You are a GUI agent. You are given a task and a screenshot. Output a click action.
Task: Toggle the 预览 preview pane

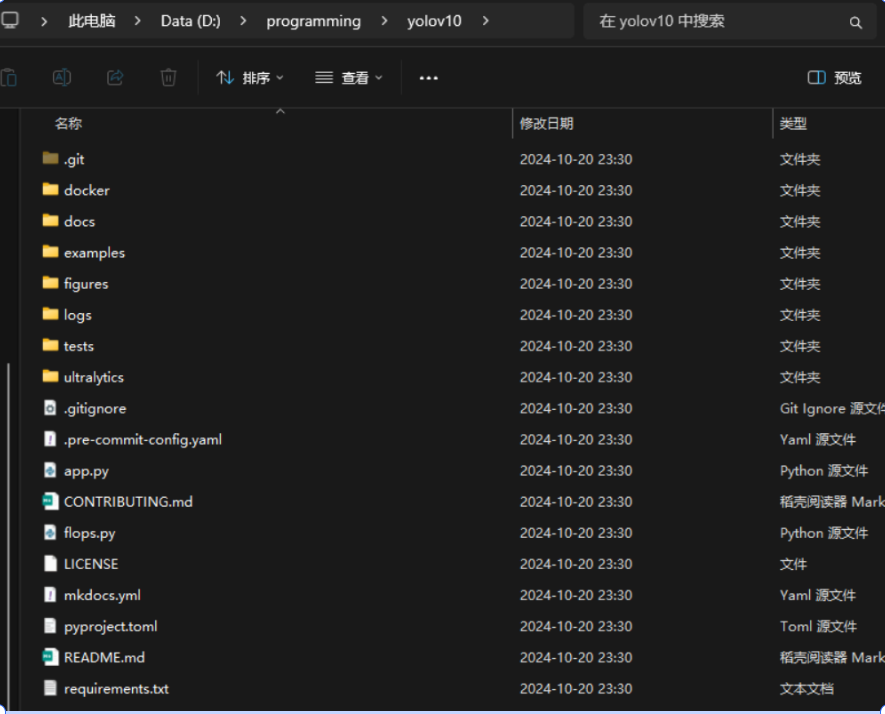pyautogui.click(x=835, y=78)
